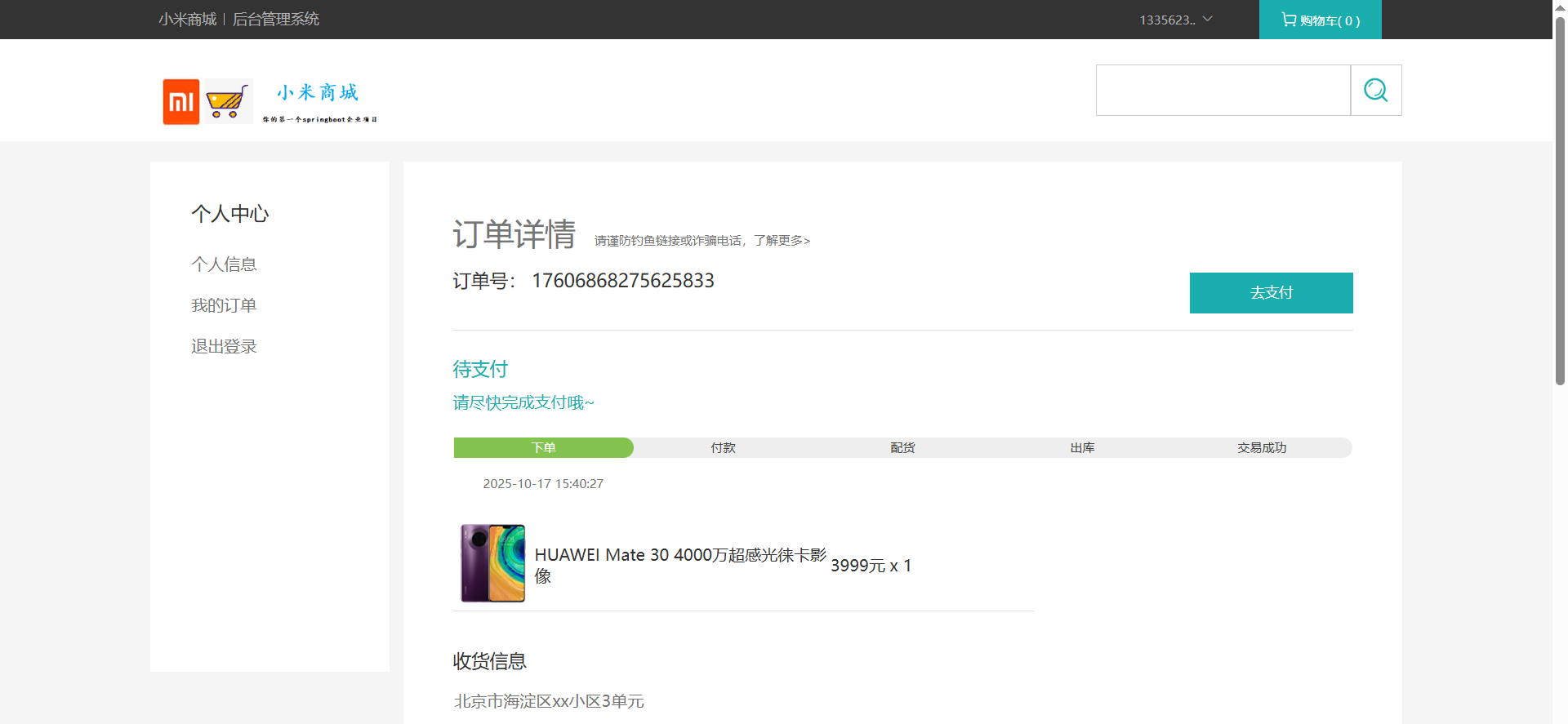
Task: Click the 交易成功 progress step
Action: 1262,447
